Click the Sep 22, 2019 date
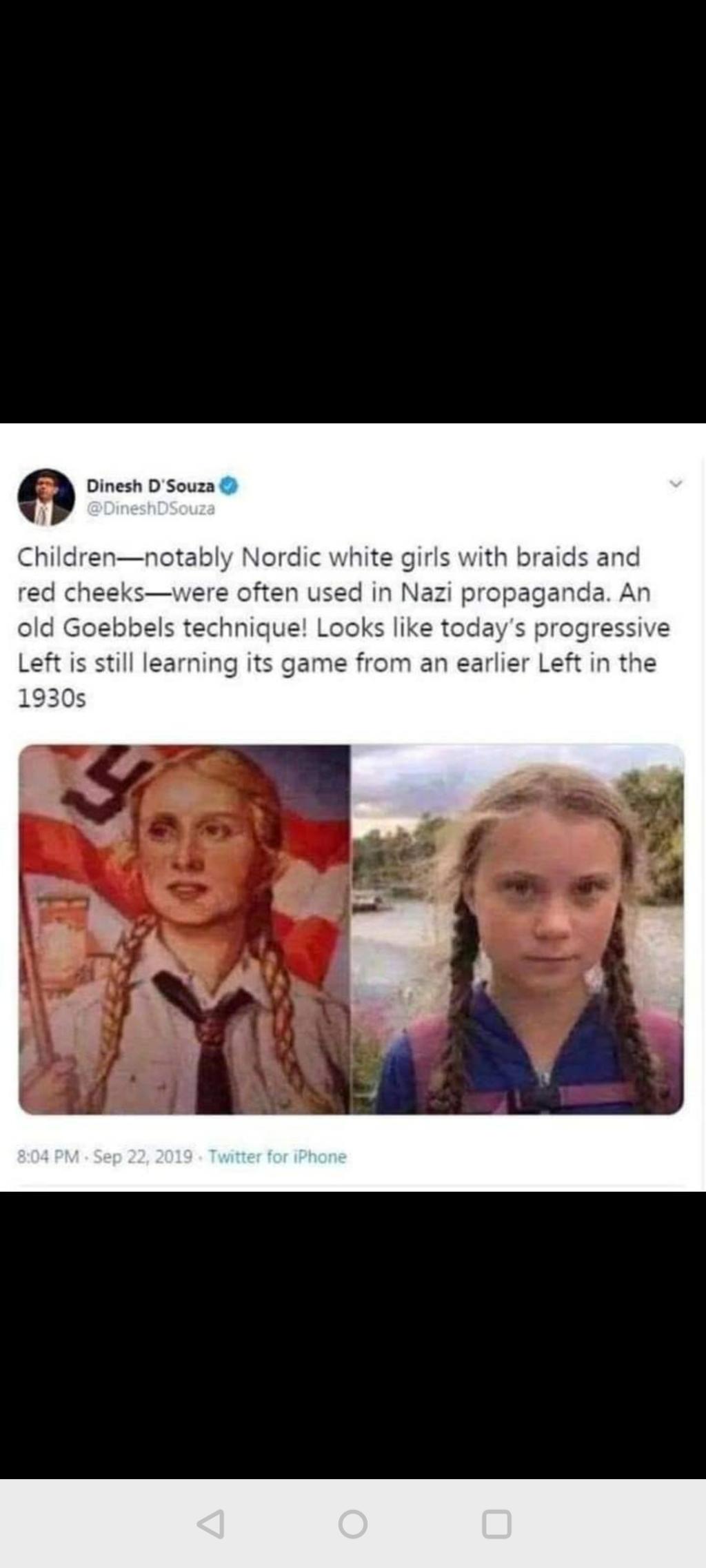This screenshot has height=1568, width=706. tap(143, 1157)
